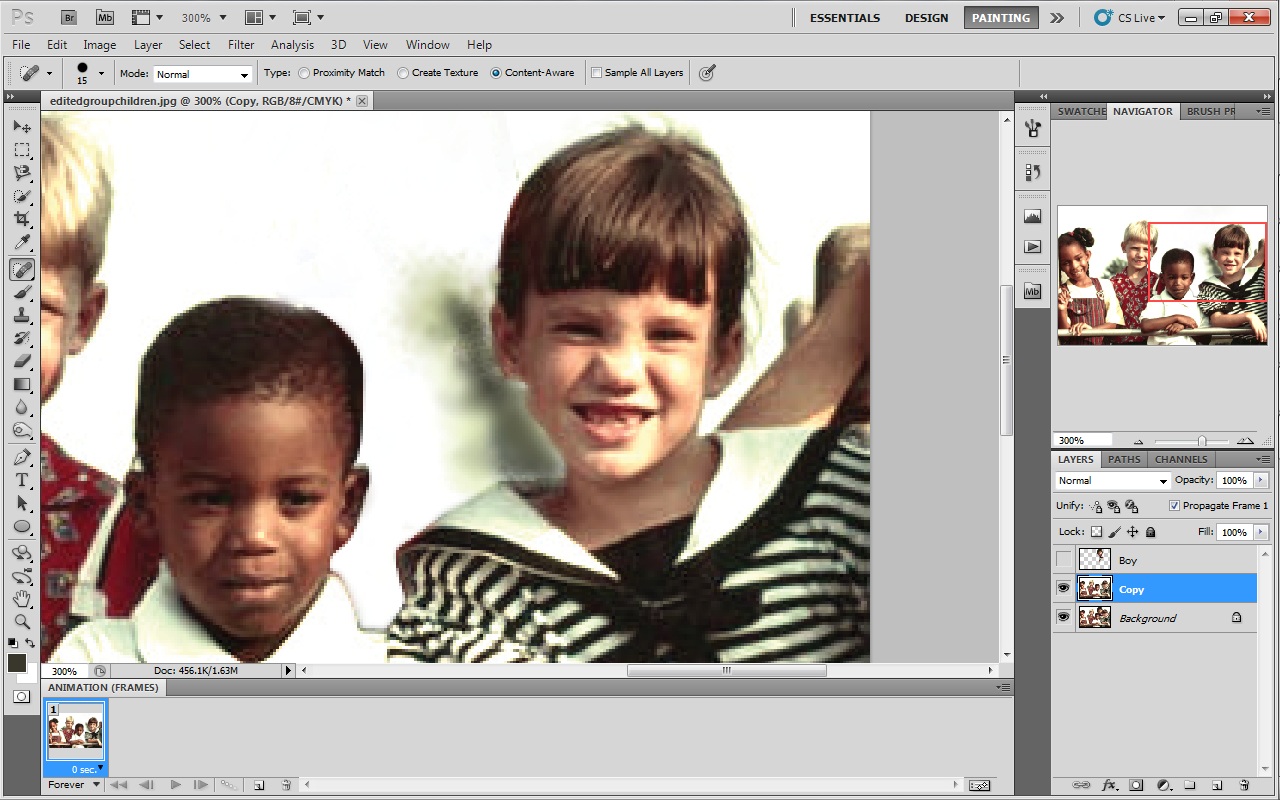This screenshot has height=800, width=1280.
Task: Choose Create Texture type option
Action: tap(438, 73)
